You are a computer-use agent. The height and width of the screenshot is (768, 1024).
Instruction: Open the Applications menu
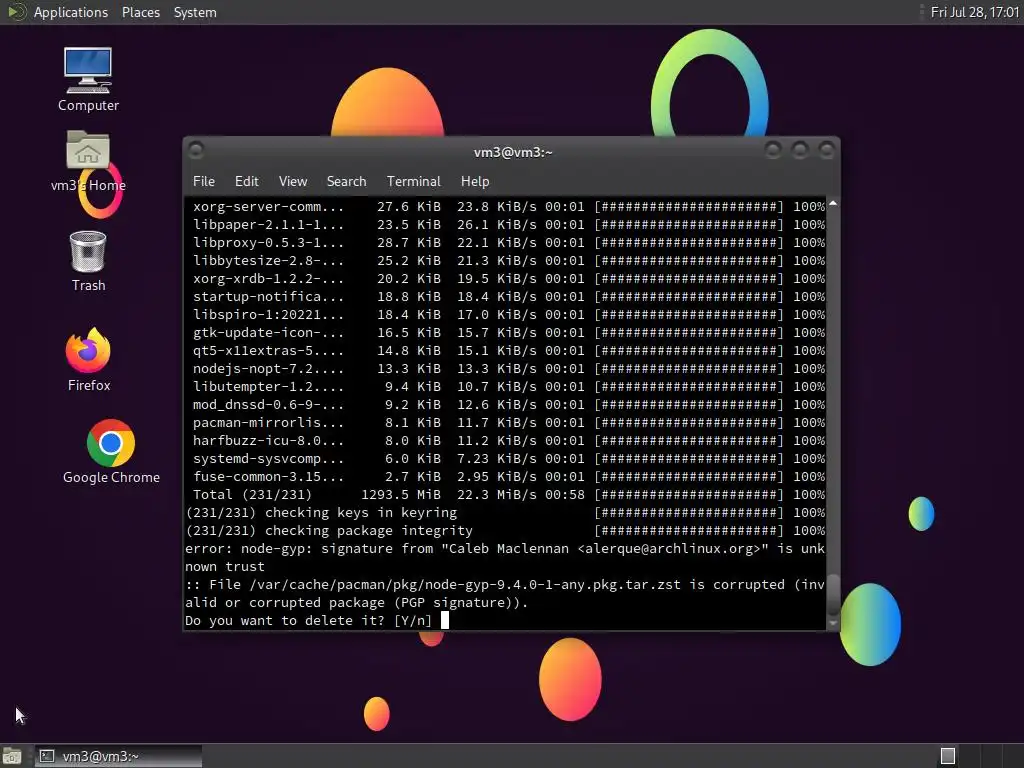tap(71, 12)
